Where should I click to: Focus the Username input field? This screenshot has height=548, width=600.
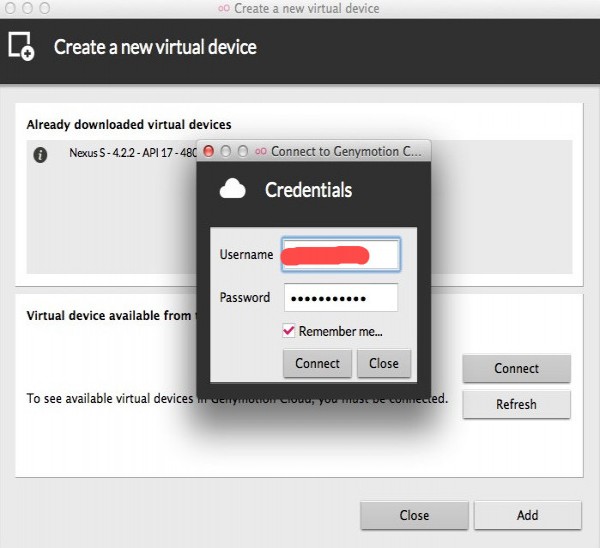pos(341,255)
